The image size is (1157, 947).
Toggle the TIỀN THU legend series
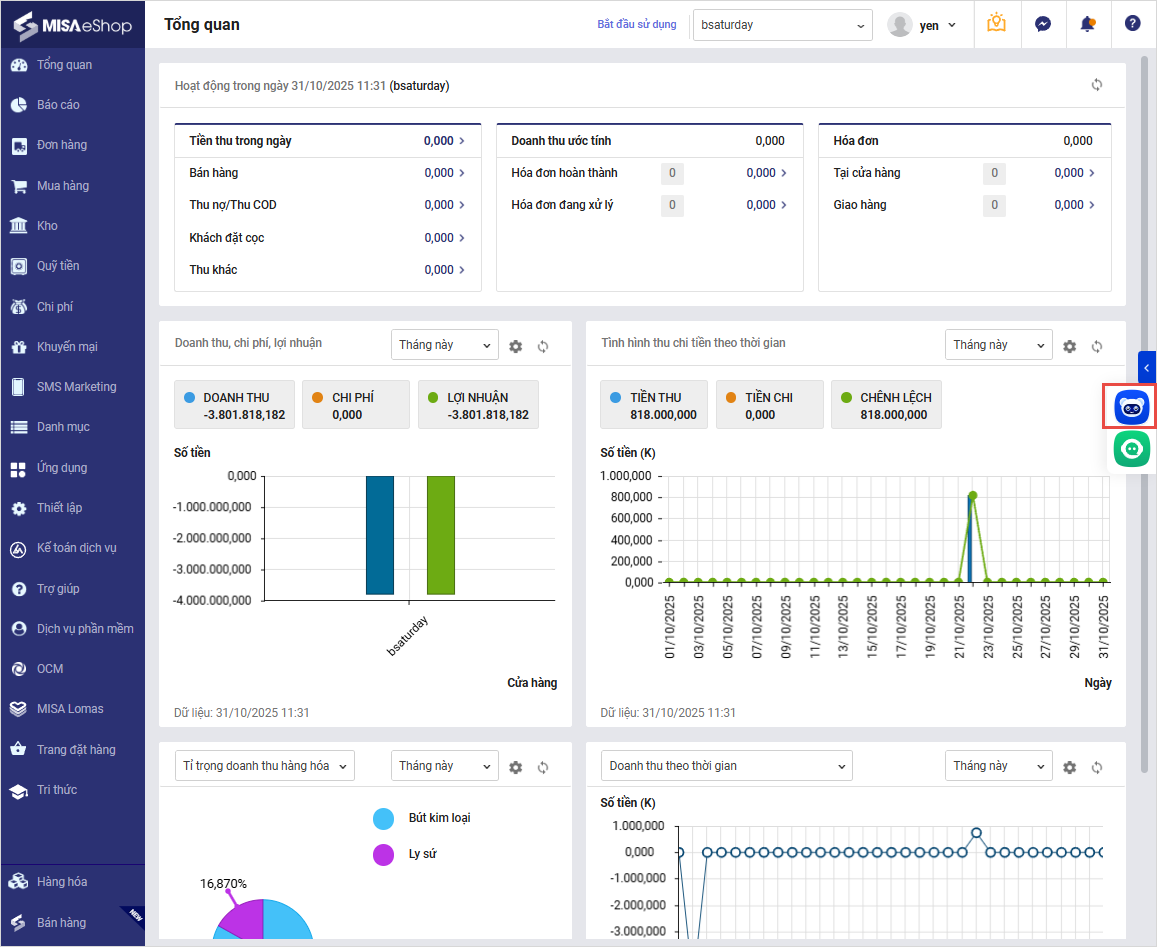point(654,405)
